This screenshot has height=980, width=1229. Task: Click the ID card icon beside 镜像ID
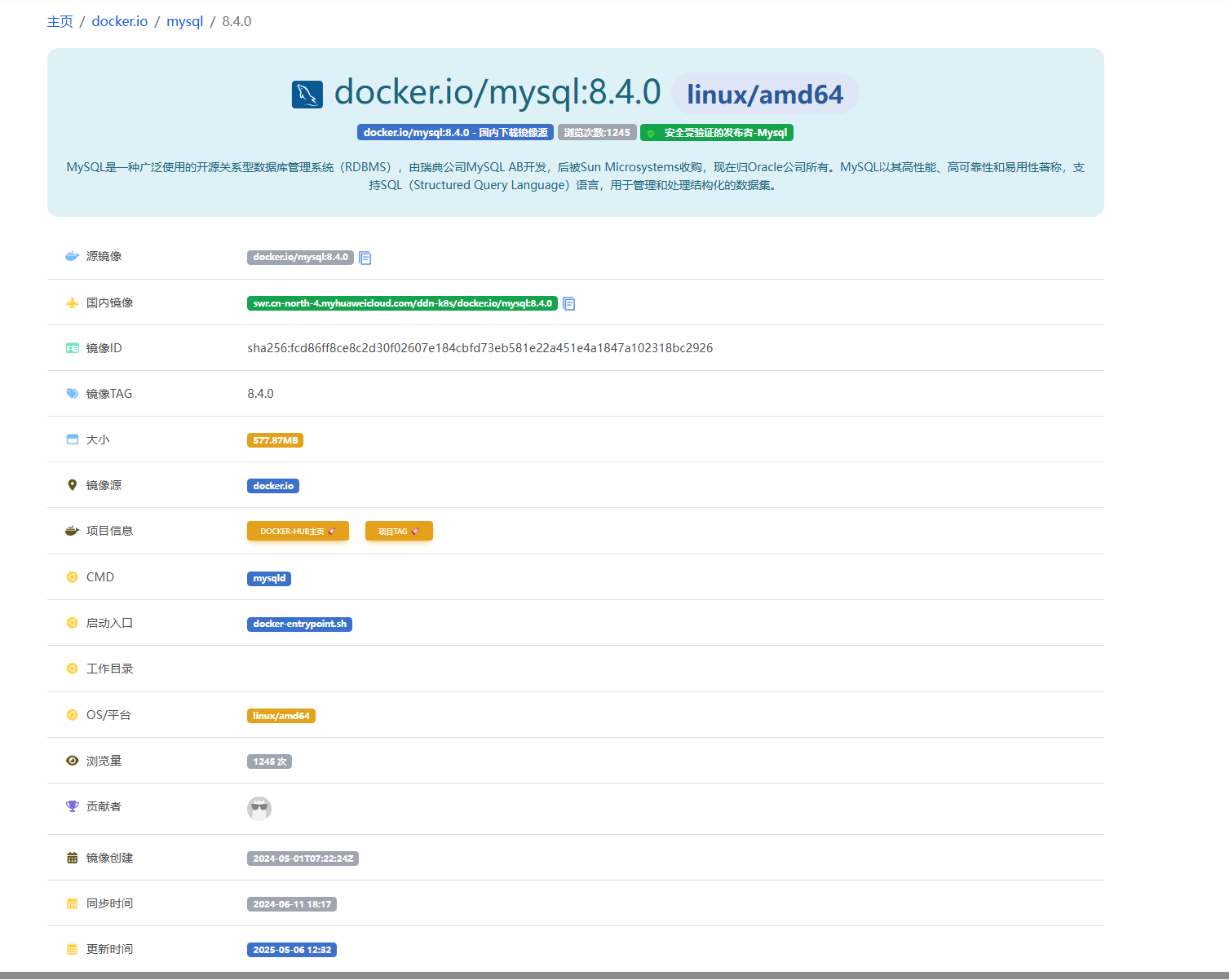click(x=72, y=347)
